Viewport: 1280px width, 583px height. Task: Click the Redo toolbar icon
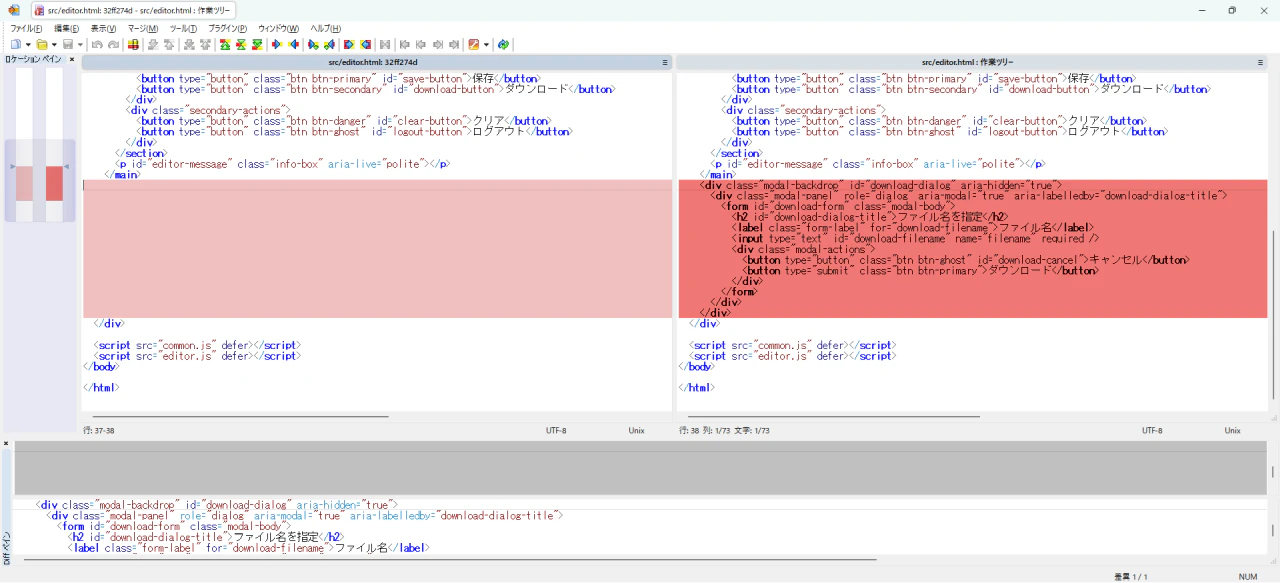(113, 45)
